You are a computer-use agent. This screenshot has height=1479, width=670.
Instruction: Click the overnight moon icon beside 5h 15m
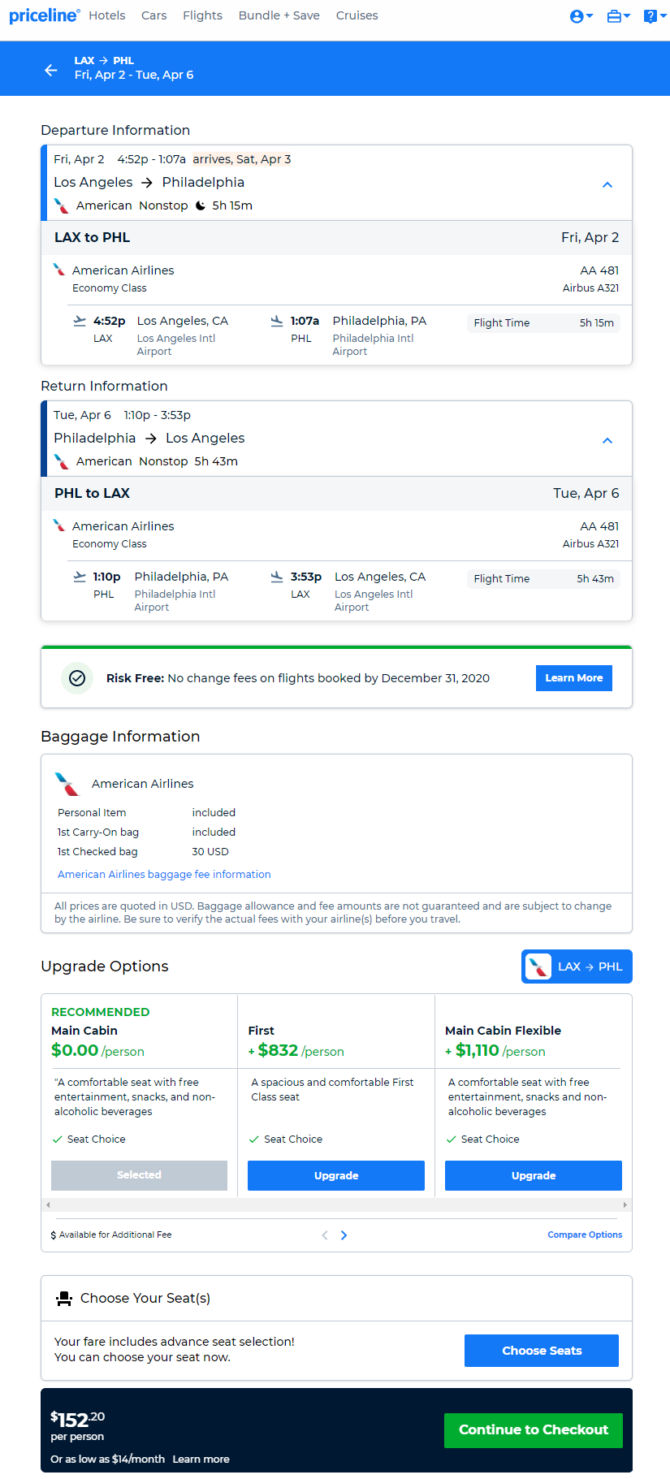coord(200,206)
